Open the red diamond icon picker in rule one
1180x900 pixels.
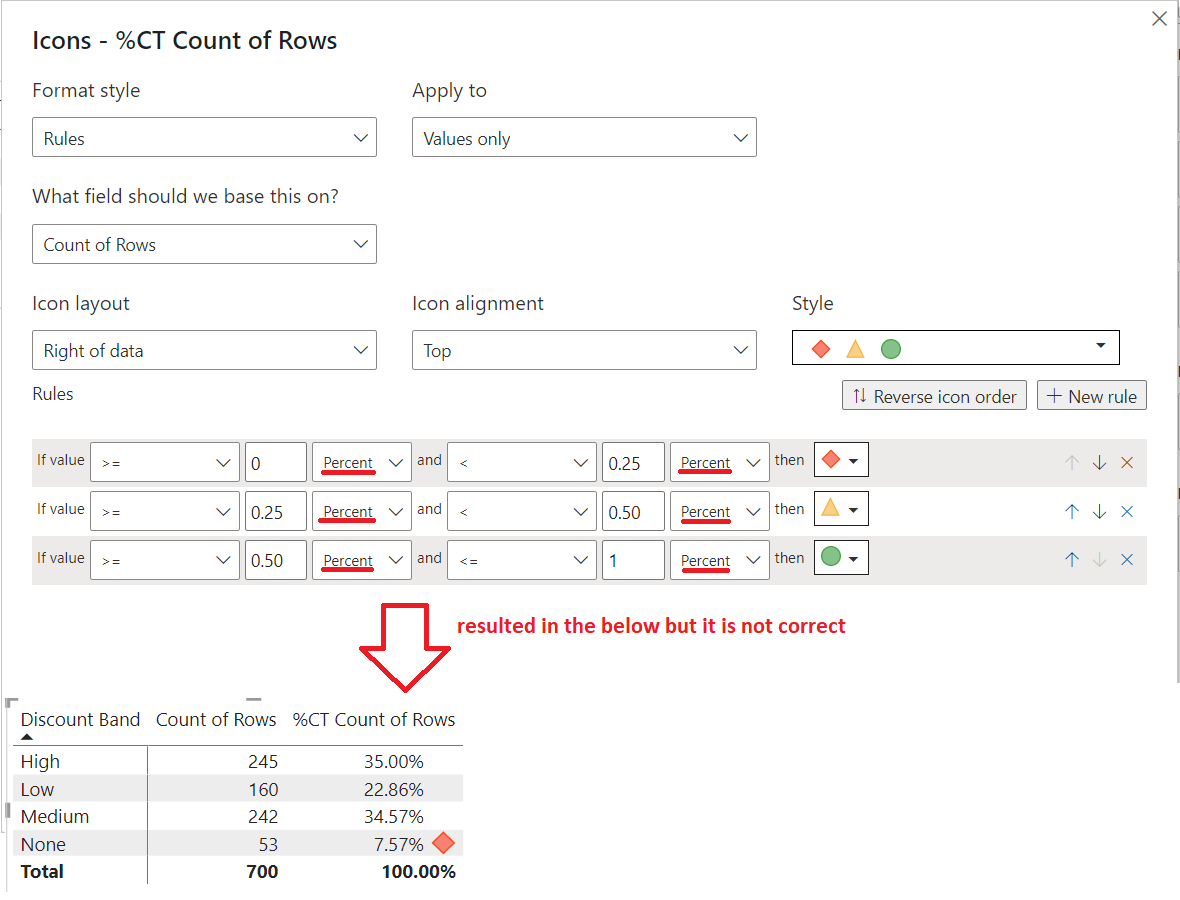tap(841, 460)
